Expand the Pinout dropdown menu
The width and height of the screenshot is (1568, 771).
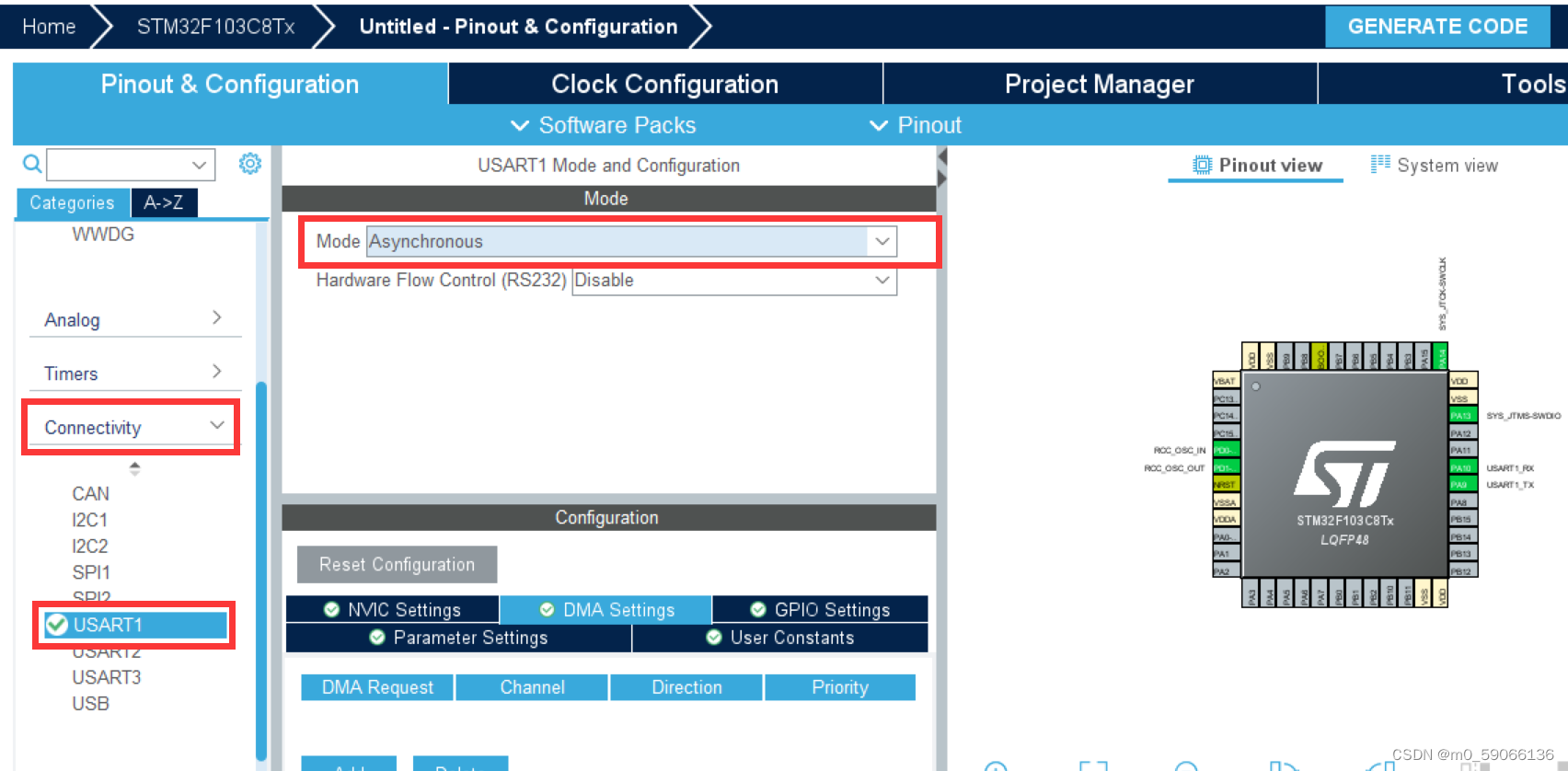tap(916, 125)
